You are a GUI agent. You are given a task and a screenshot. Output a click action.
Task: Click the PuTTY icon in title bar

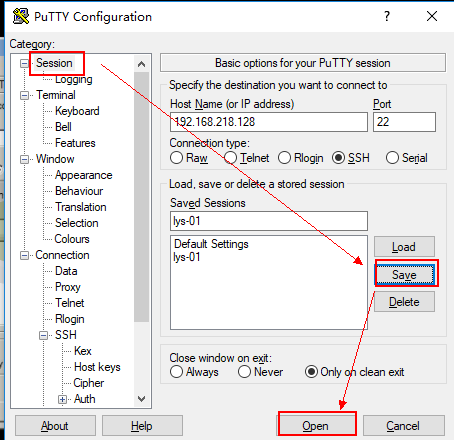(x=21, y=16)
